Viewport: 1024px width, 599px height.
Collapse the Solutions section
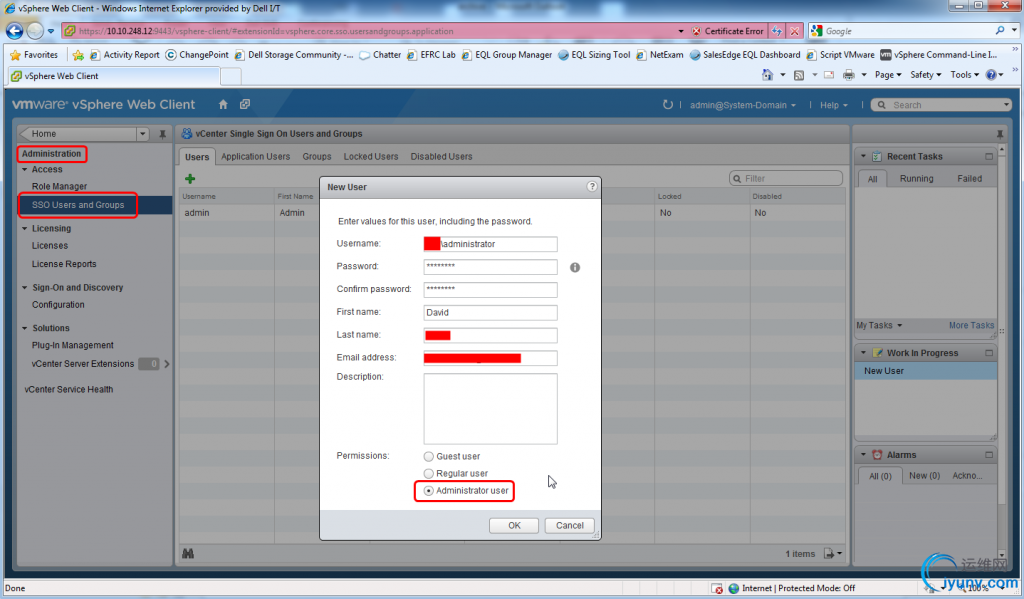point(25,328)
